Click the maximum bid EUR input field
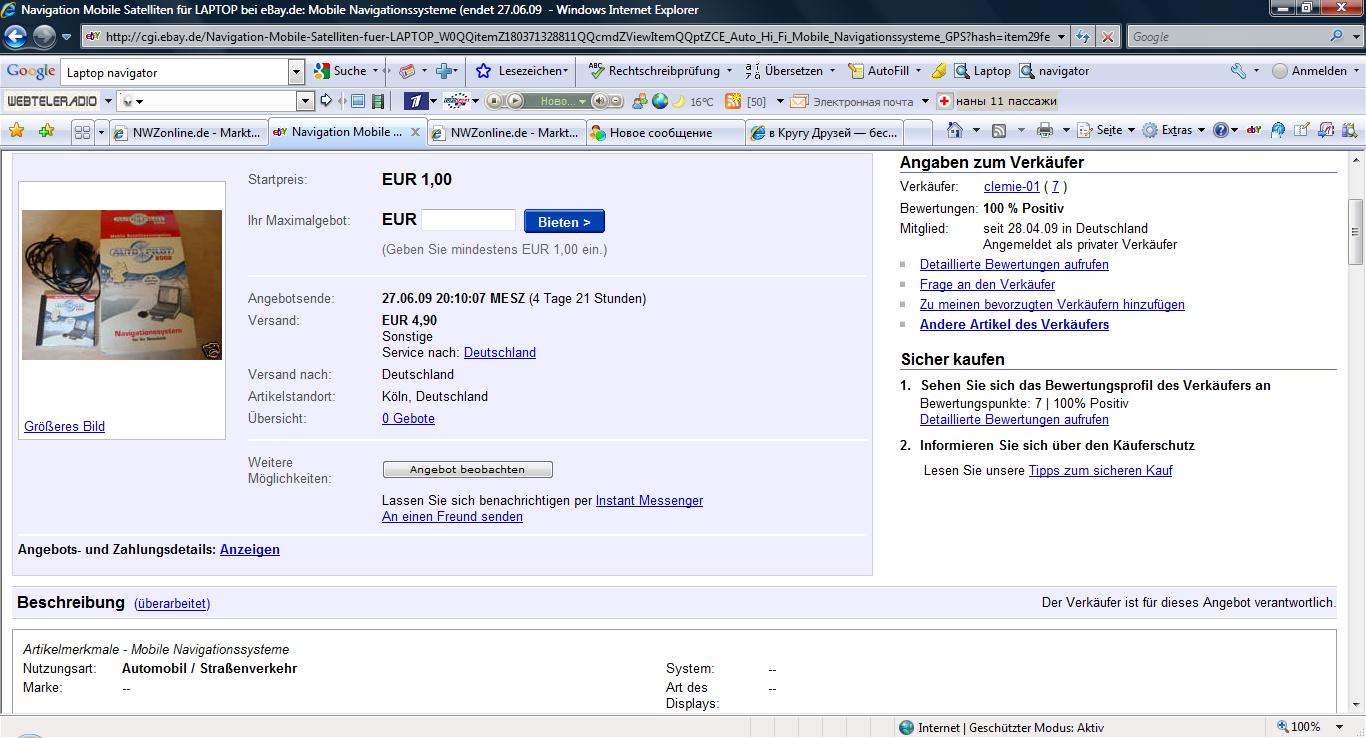 tap(468, 220)
